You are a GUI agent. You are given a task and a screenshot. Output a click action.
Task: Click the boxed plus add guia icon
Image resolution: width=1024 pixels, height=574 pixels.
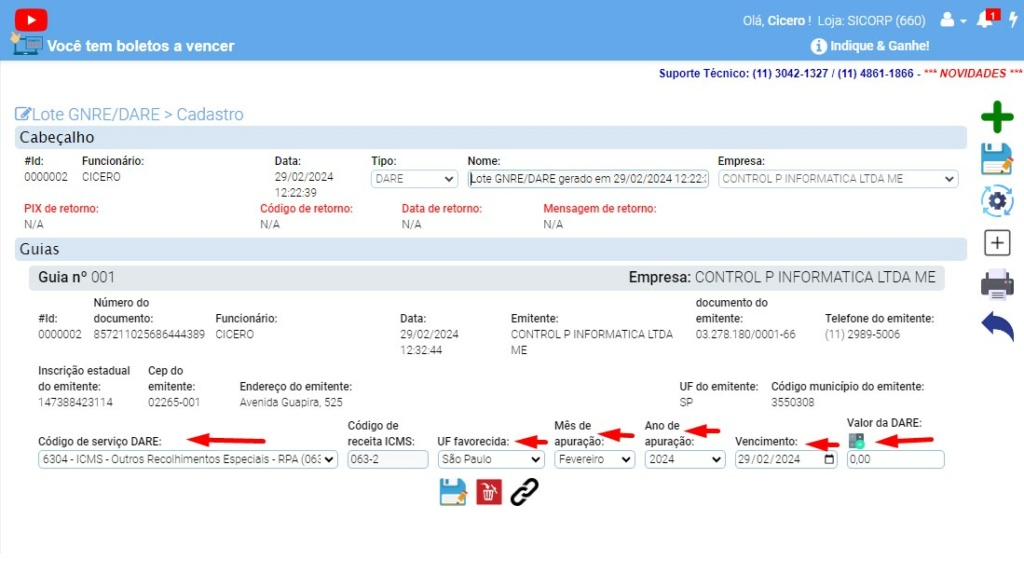coord(997,243)
